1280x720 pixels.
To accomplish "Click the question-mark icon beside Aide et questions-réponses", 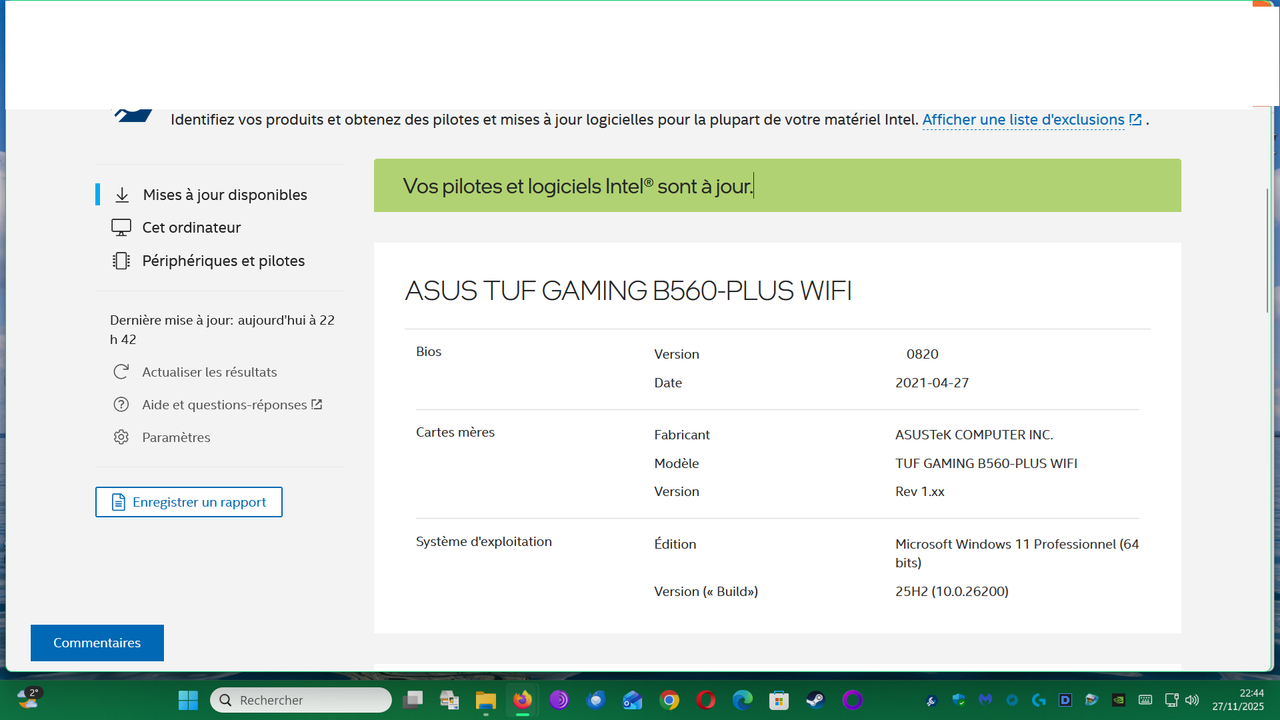I will (122, 404).
